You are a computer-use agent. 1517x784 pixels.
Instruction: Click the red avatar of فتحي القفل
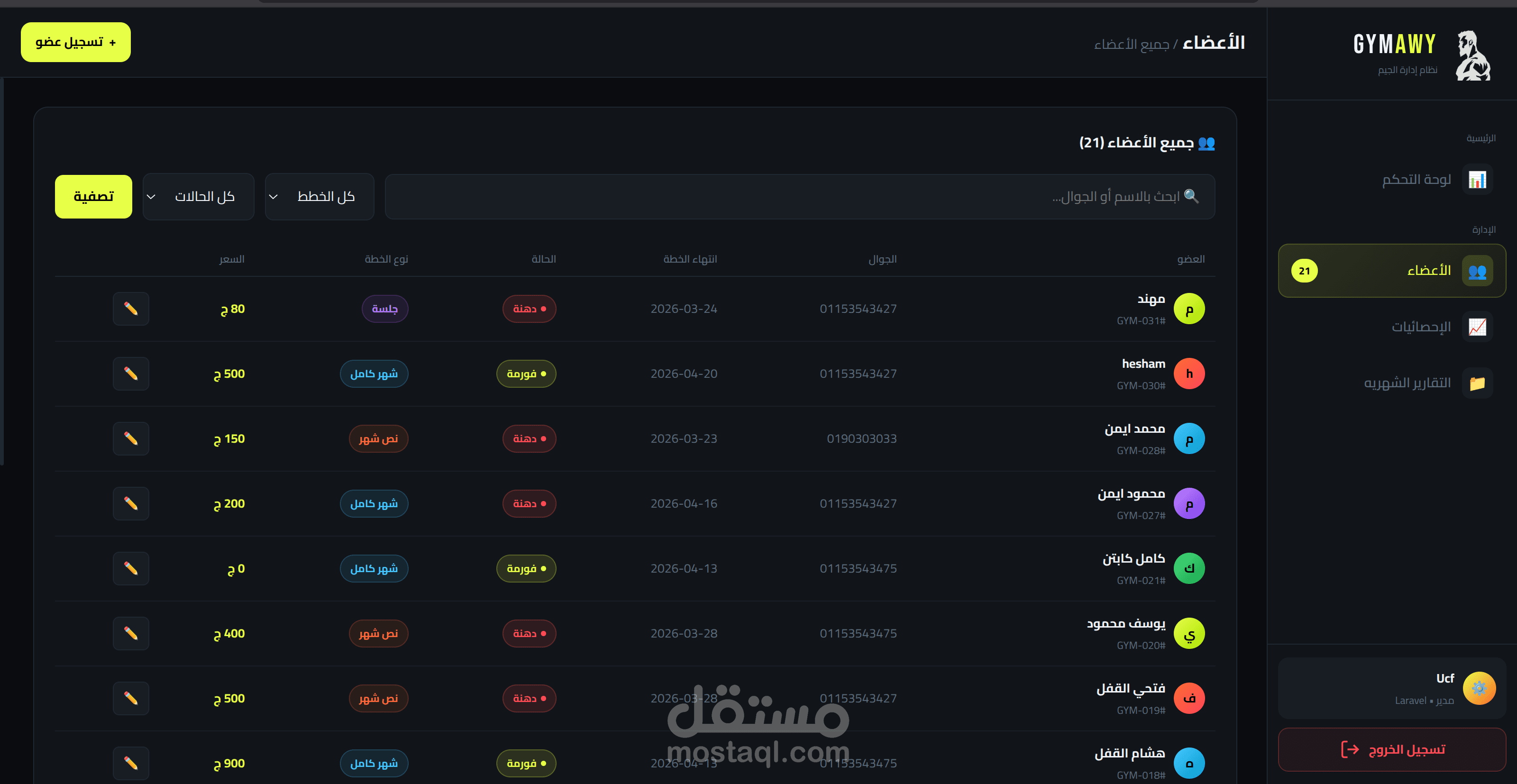pyautogui.click(x=1189, y=699)
